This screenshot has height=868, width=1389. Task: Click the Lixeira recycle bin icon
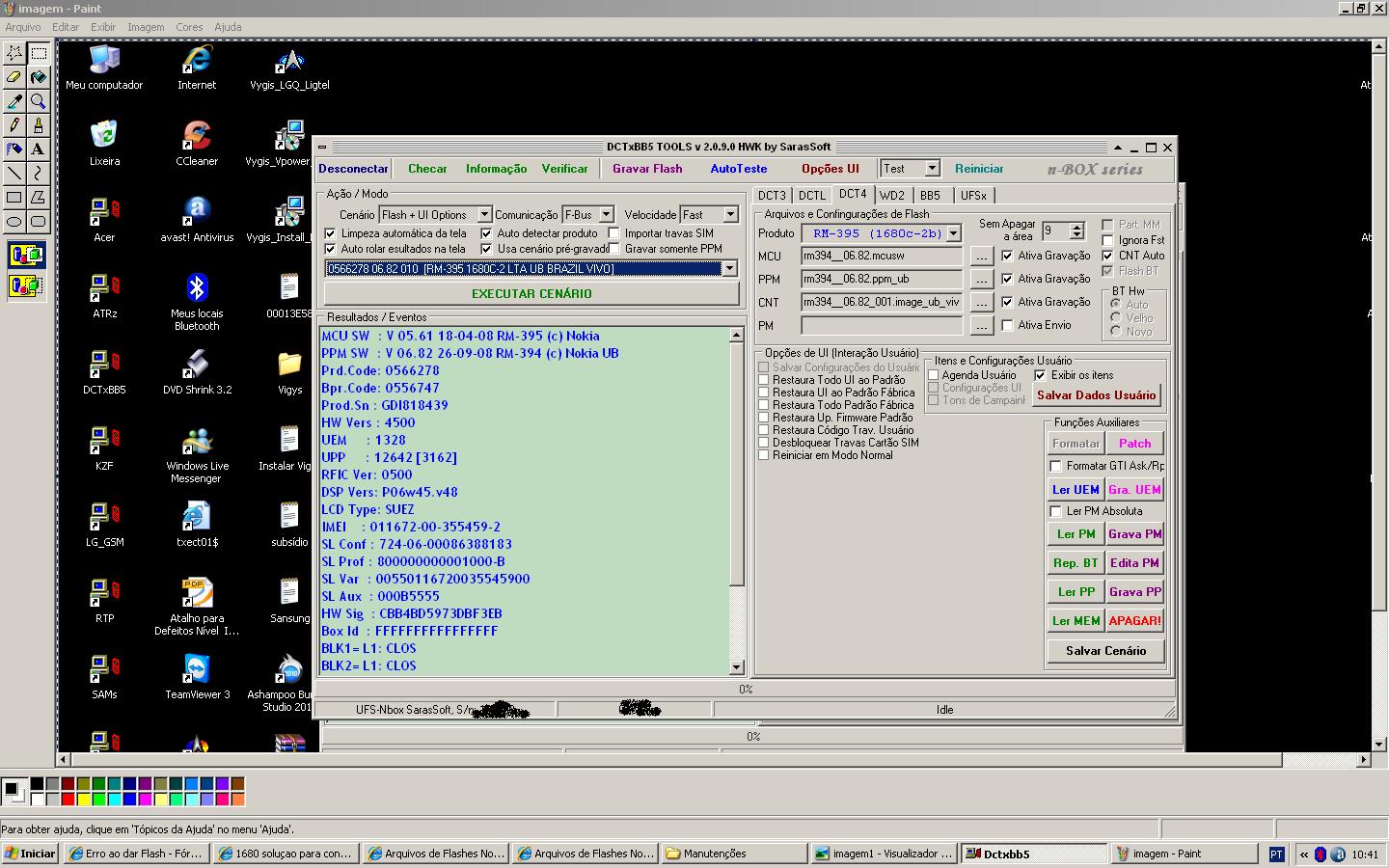pyautogui.click(x=104, y=143)
